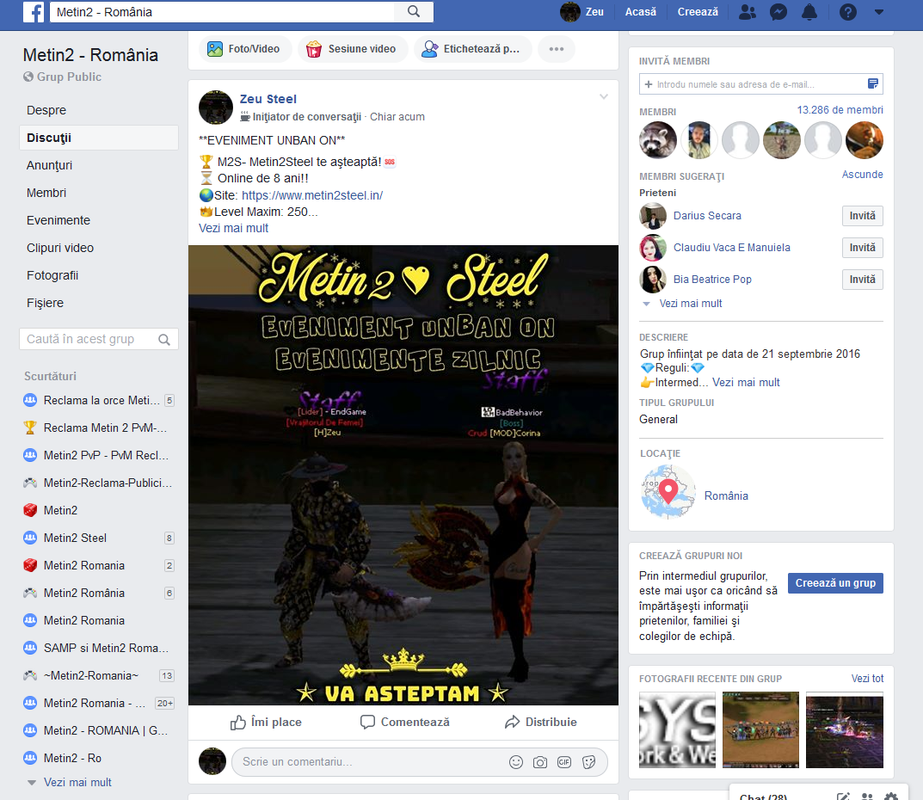This screenshot has width=923, height=800.
Task: Open Acasă in top bar
Action: click(x=640, y=12)
